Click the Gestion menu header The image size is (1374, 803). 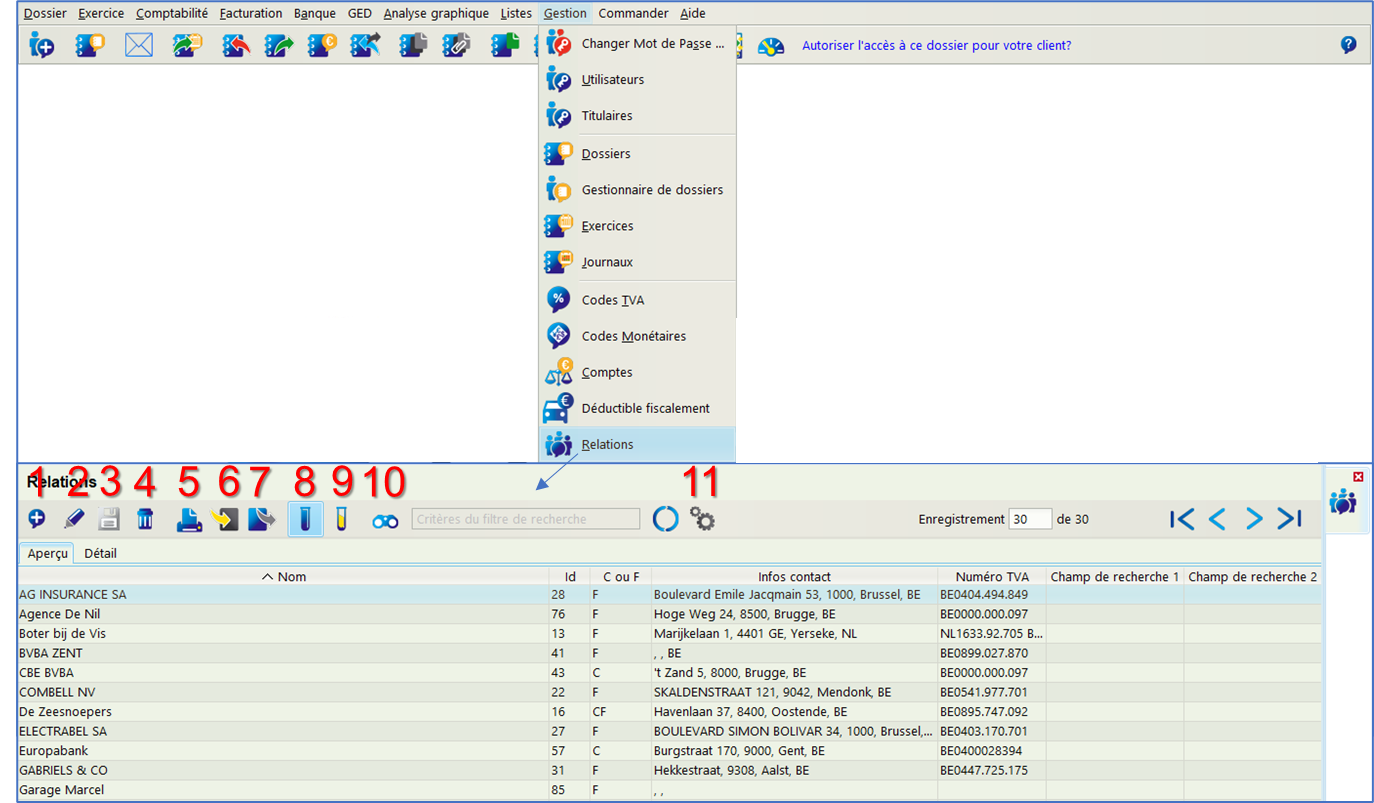[x=565, y=13]
